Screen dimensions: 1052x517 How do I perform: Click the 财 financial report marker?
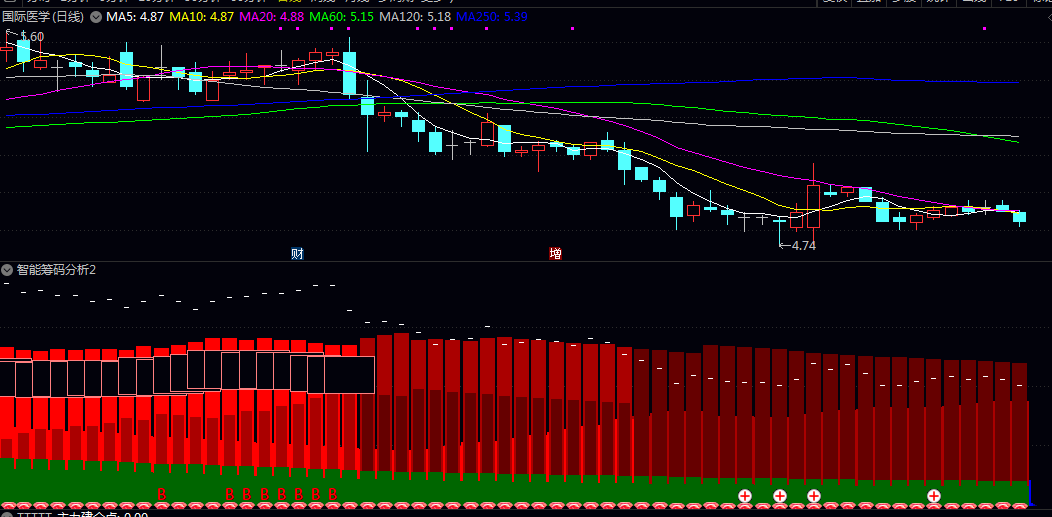click(297, 253)
